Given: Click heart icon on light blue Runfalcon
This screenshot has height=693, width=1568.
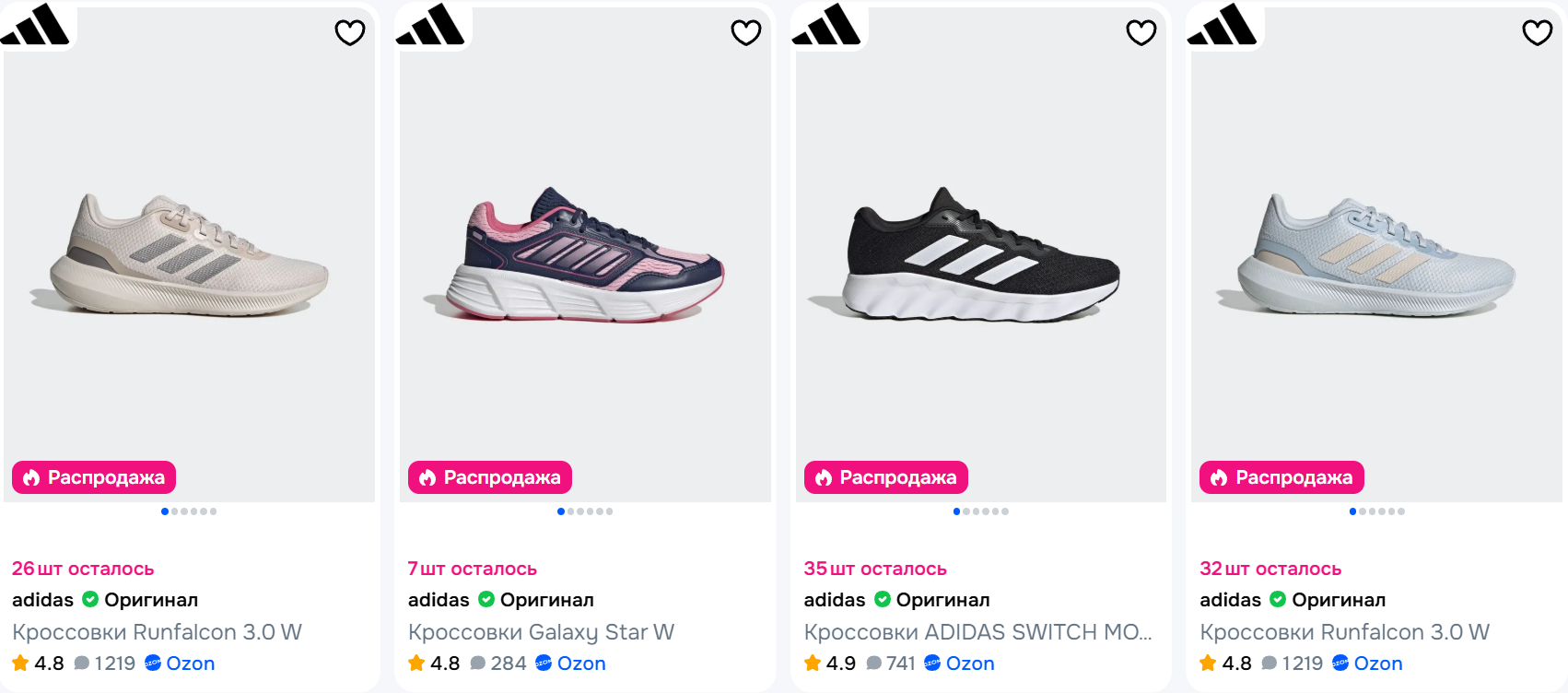Looking at the screenshot, I should coord(1537,33).
